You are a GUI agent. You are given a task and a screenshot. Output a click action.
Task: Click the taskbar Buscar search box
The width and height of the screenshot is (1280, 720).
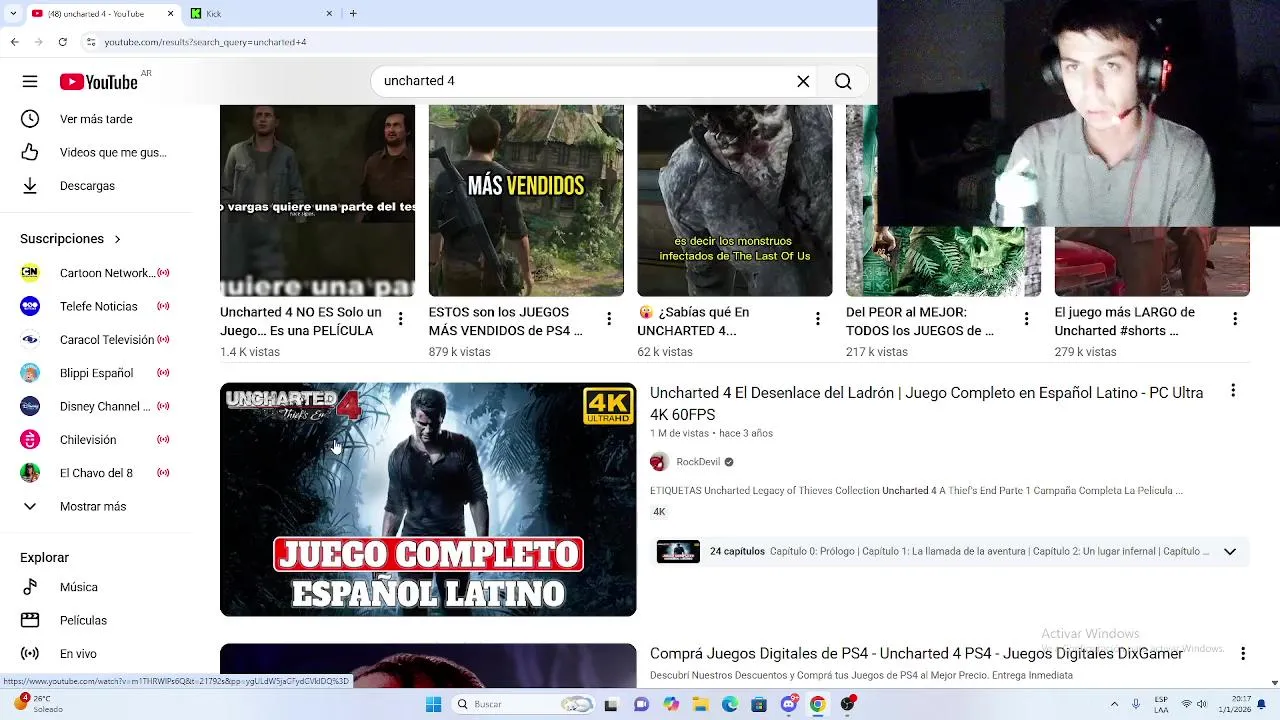(x=522, y=704)
